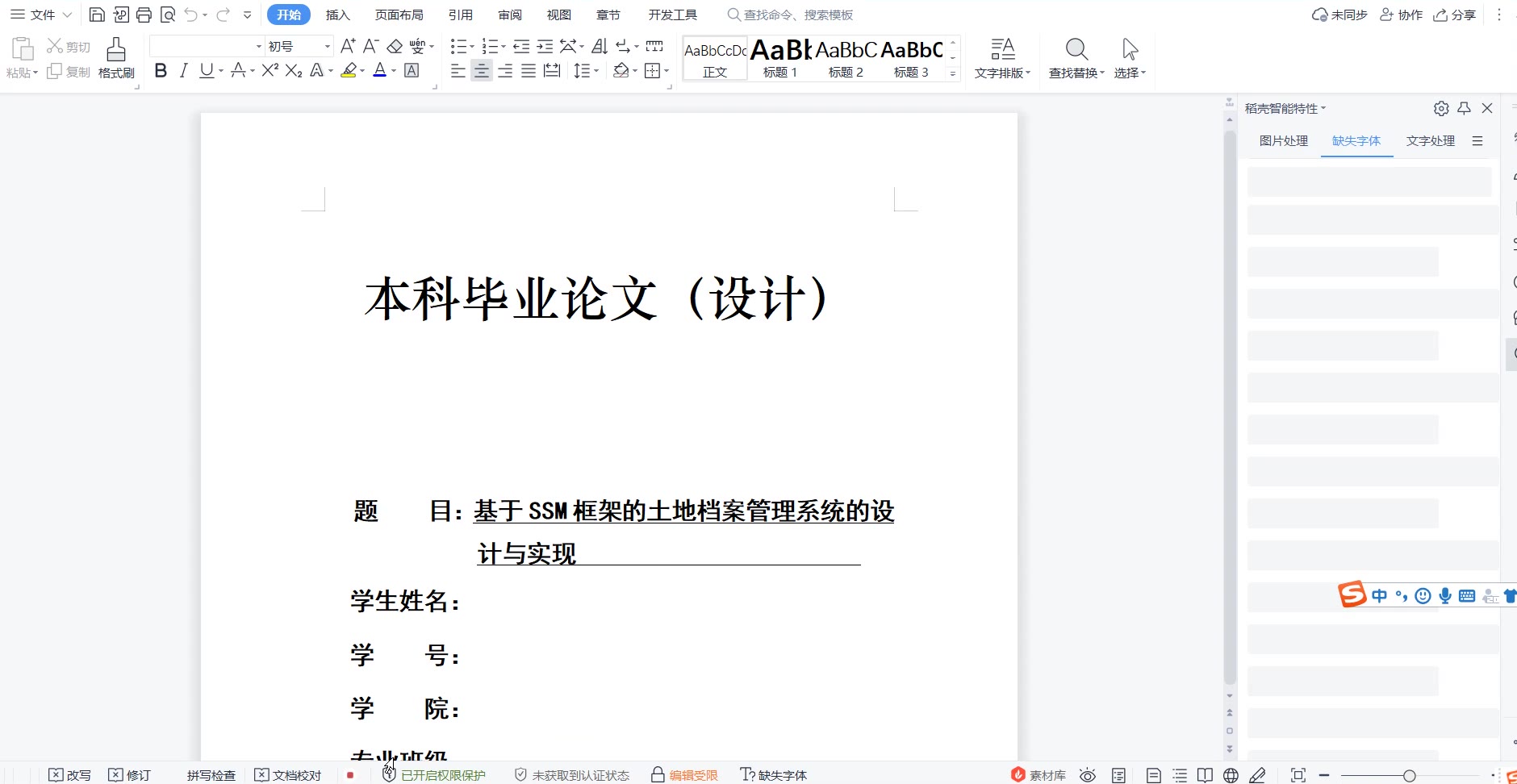Toggle Center alignment button
Viewport: 1517px width, 784px height.
tap(482, 70)
